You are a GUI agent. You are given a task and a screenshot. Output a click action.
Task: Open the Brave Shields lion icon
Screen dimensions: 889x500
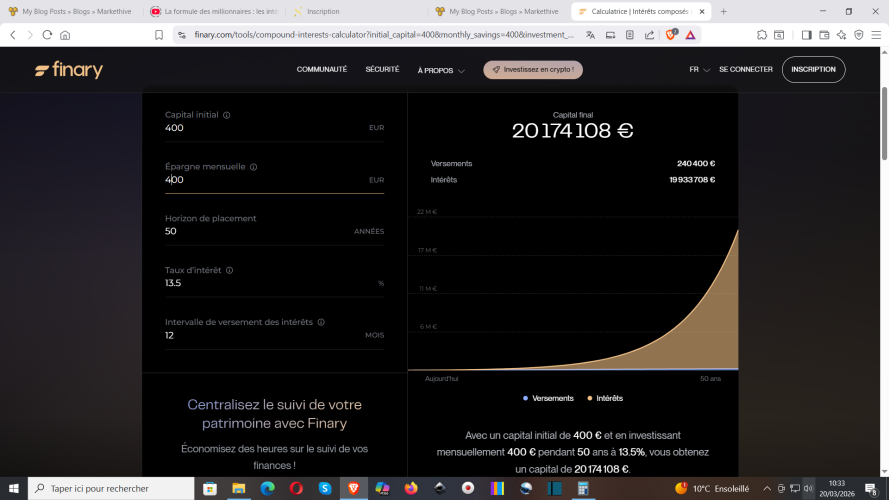coord(671,34)
